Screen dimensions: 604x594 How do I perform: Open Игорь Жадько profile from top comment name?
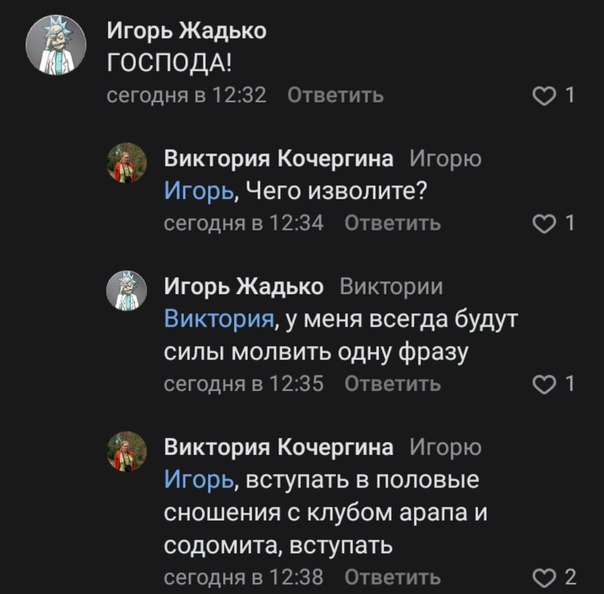click(187, 31)
